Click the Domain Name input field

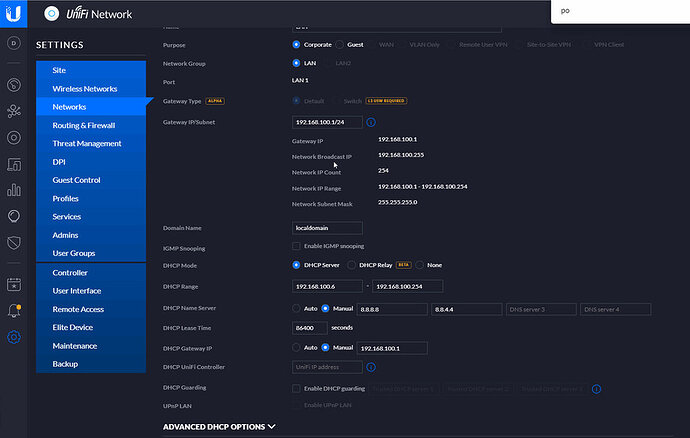tap(327, 228)
